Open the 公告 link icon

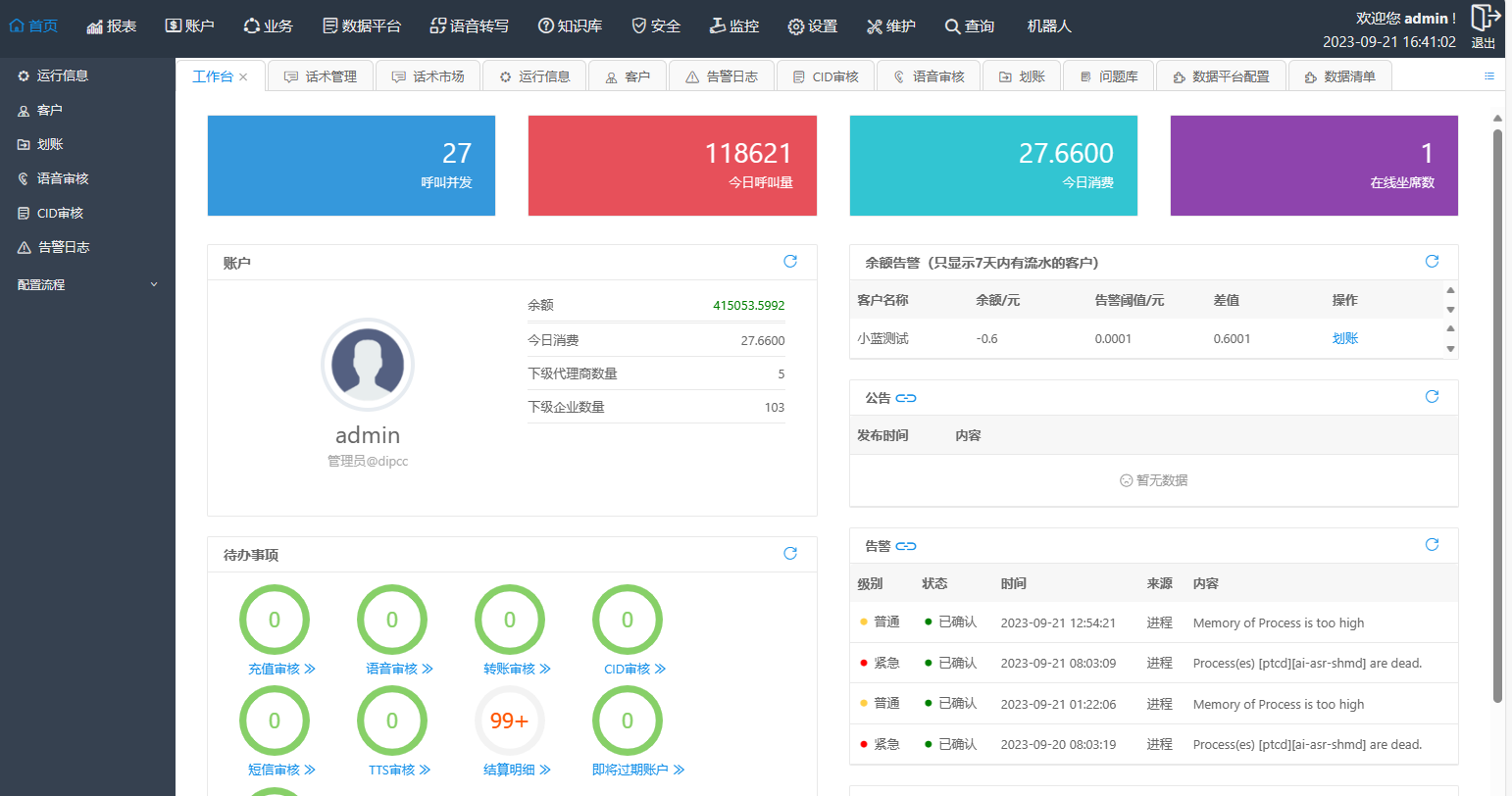pos(906,398)
